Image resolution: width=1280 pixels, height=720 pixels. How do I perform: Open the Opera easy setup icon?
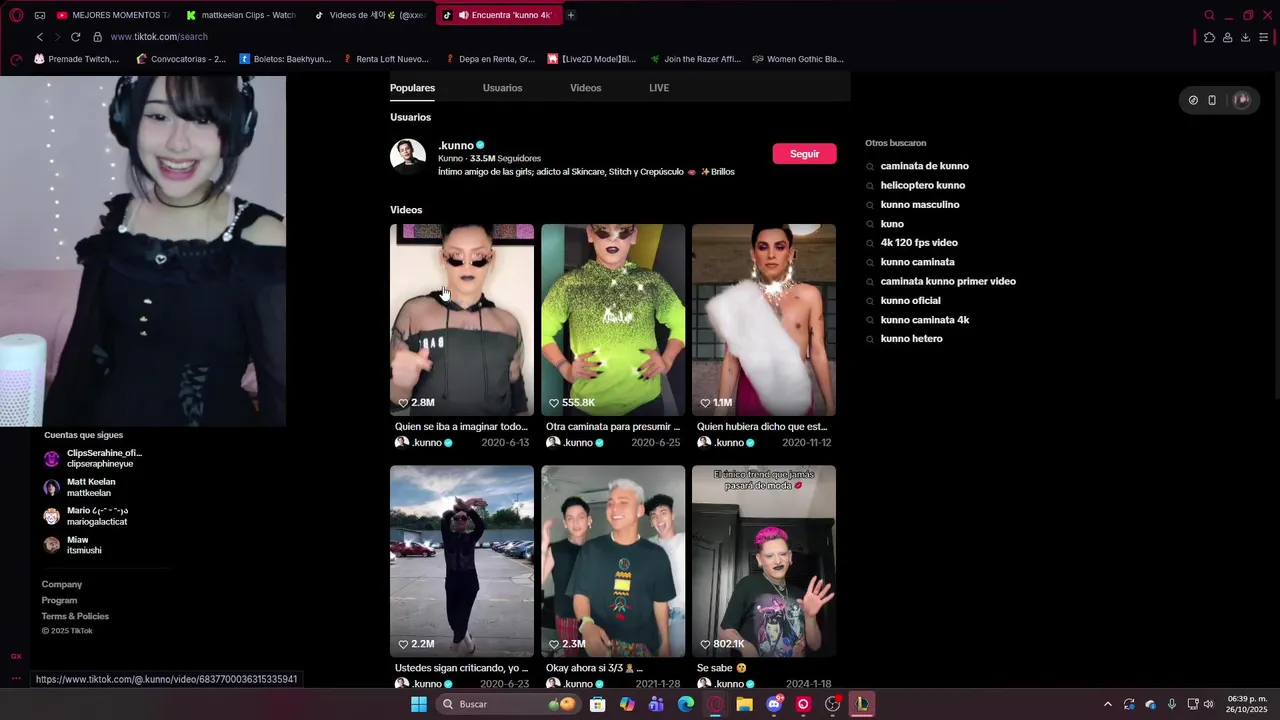[1264, 37]
